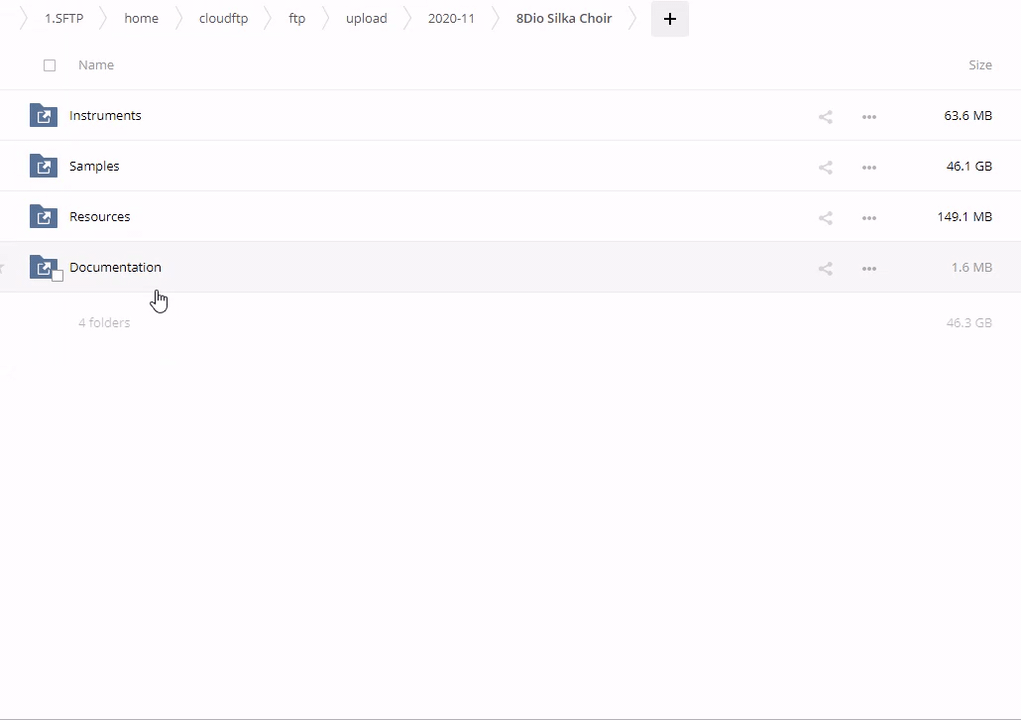
Task: Click the plus button in breadcrumb bar
Action: 669,19
